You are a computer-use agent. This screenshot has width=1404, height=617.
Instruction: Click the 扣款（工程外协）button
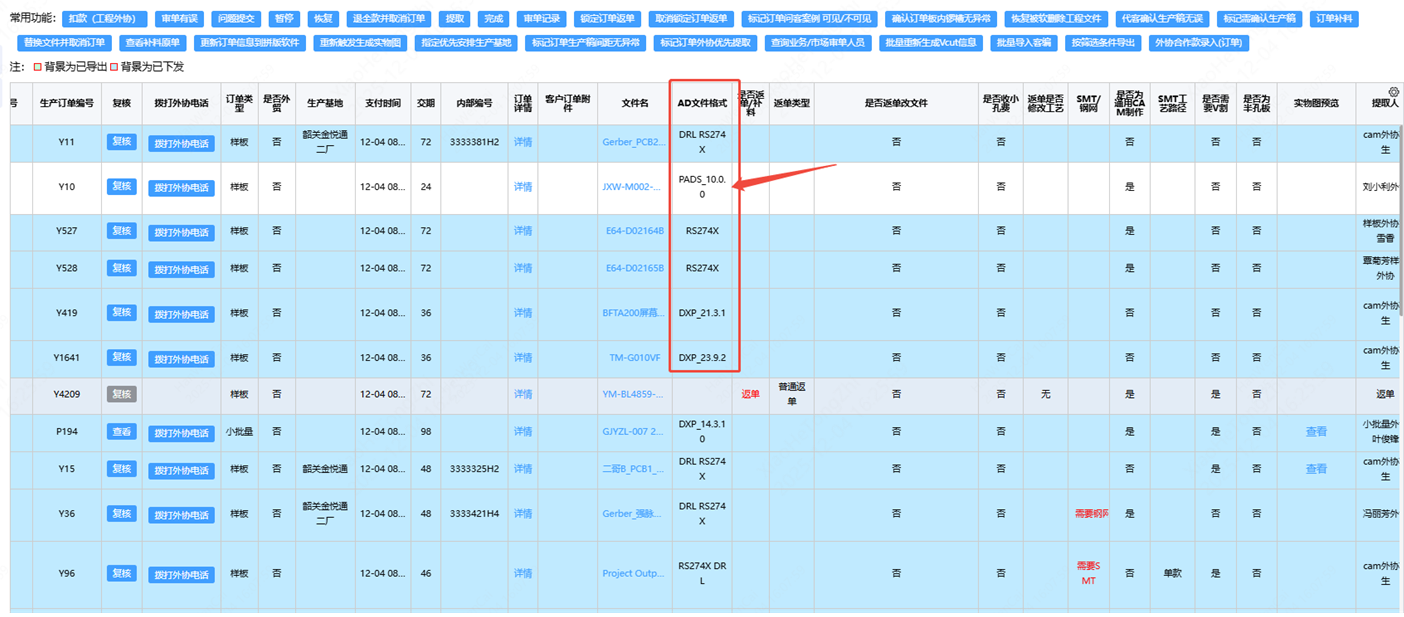pos(104,19)
